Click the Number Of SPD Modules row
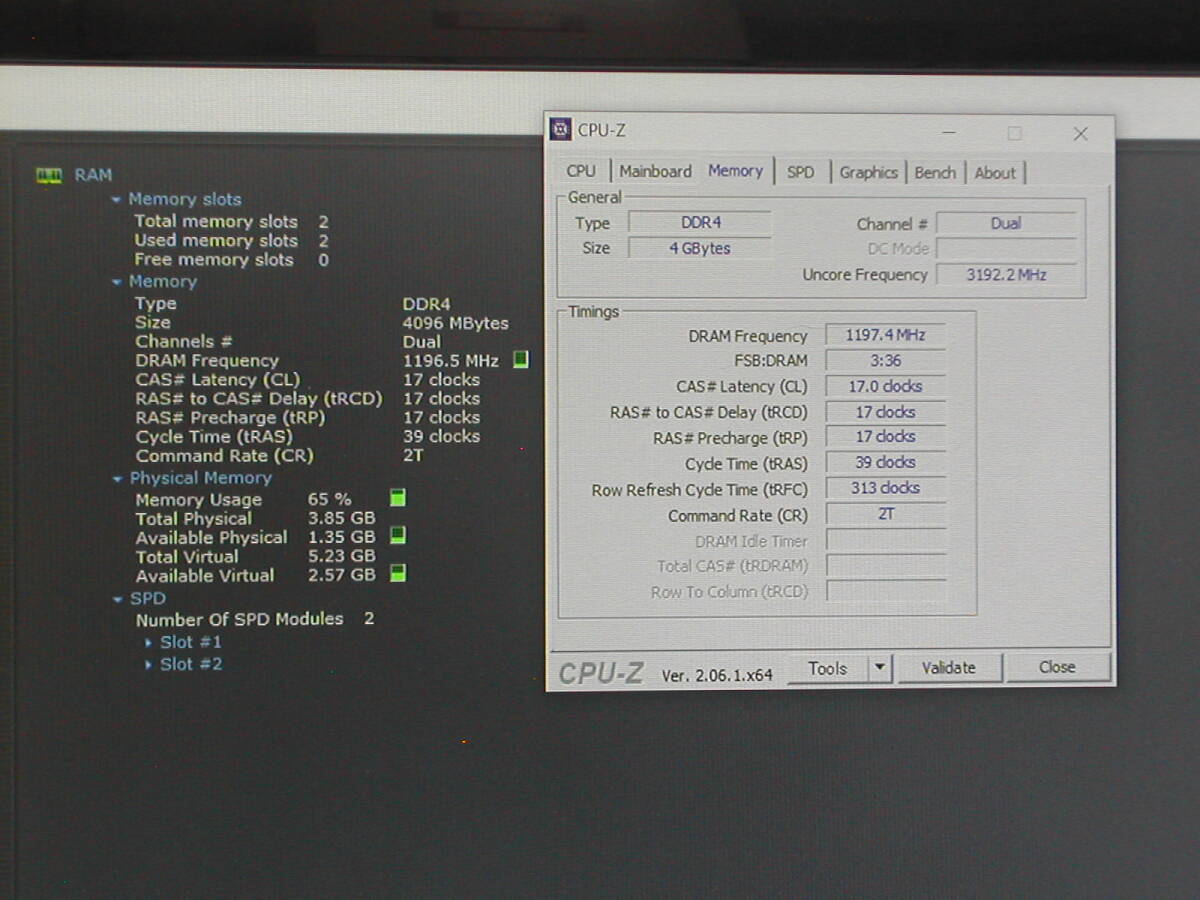 coord(255,619)
